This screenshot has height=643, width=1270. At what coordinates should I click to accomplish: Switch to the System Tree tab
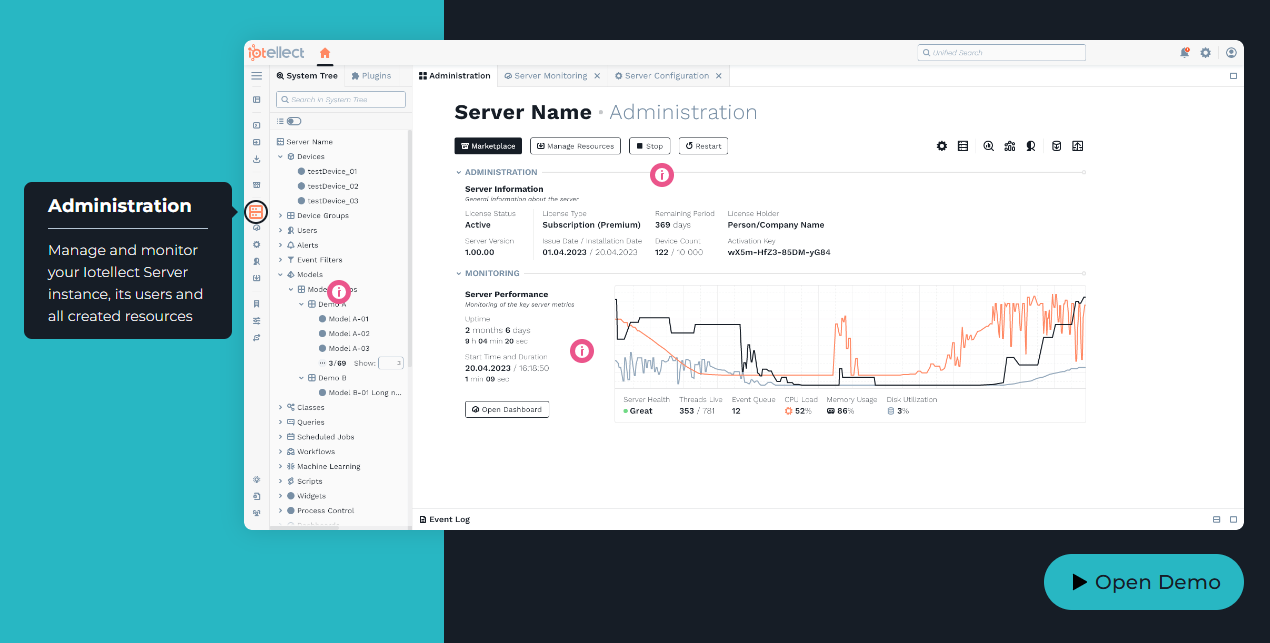pyautogui.click(x=307, y=76)
